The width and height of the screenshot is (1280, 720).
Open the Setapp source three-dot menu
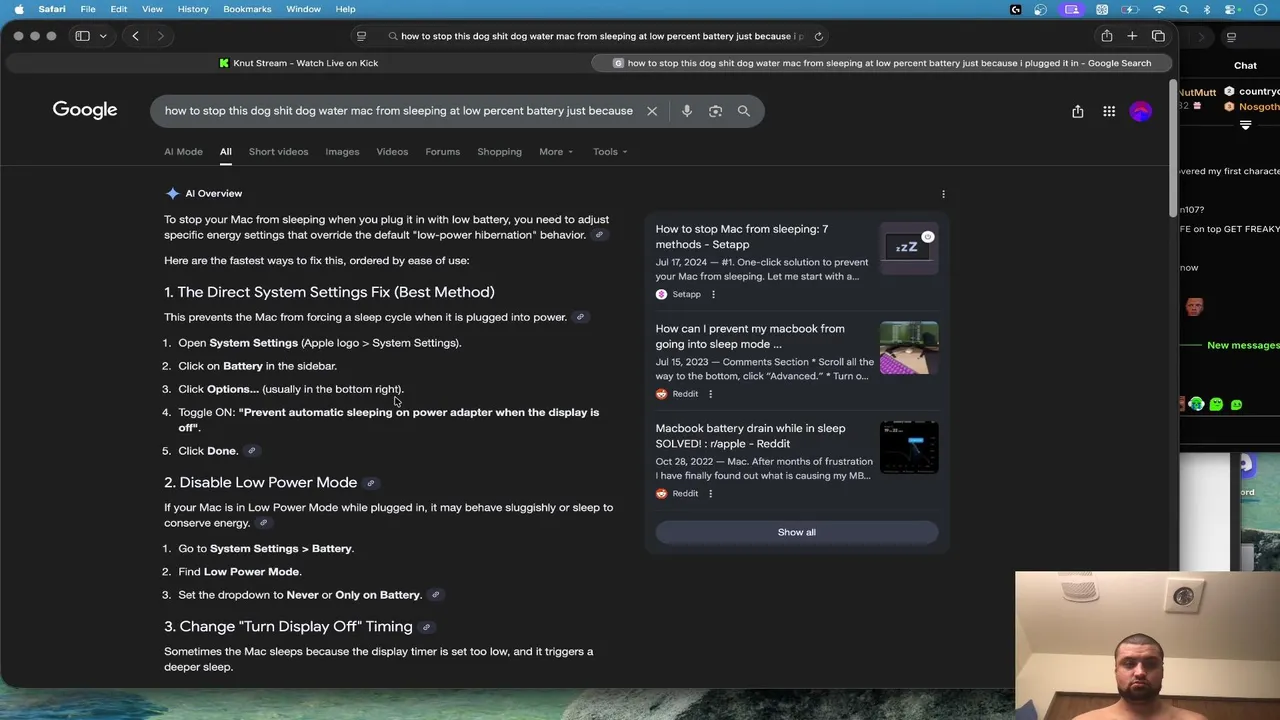coord(713,294)
